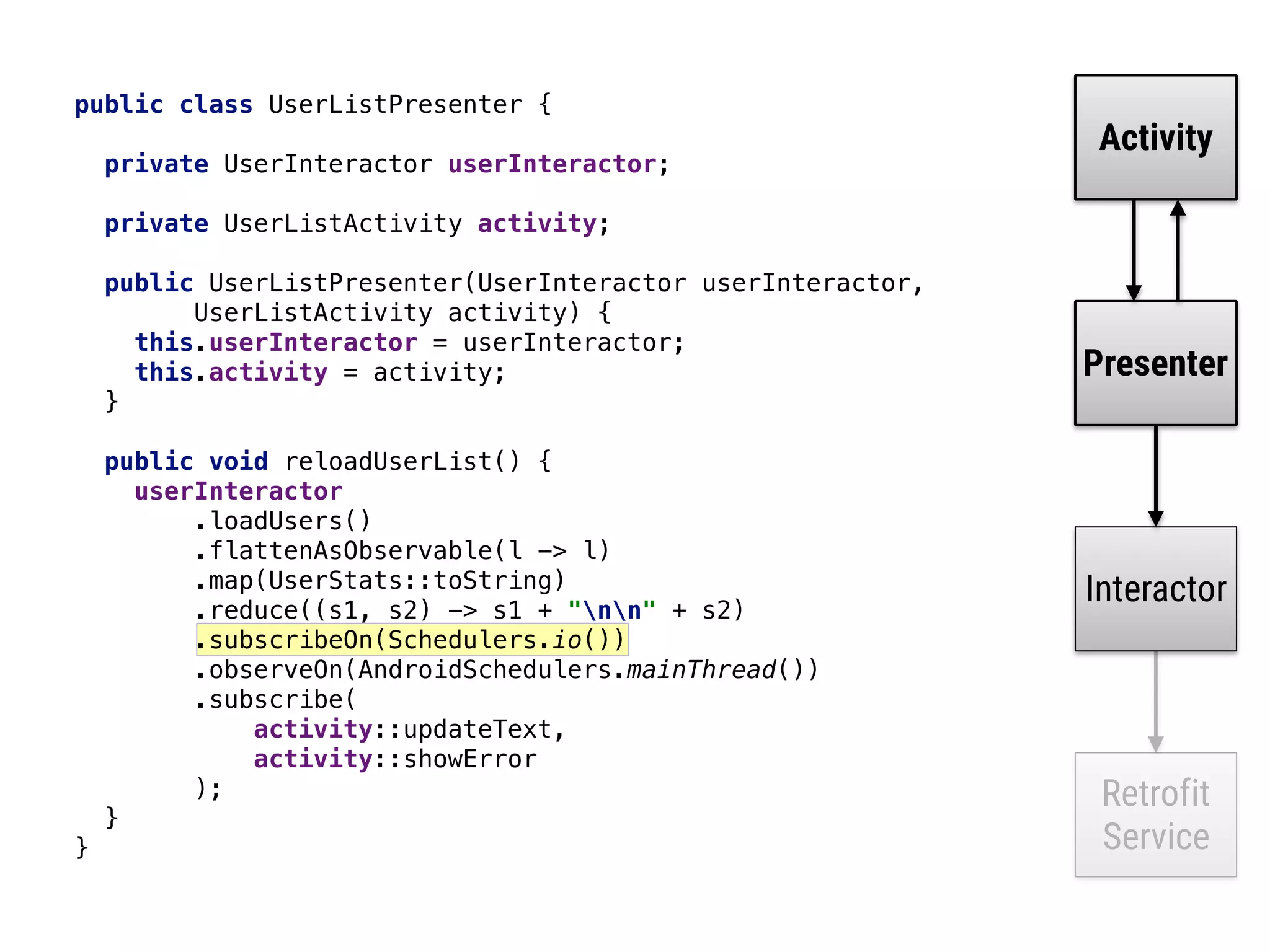The height and width of the screenshot is (952, 1270).
Task: Click the activity::showError method reference
Action: (x=395, y=759)
